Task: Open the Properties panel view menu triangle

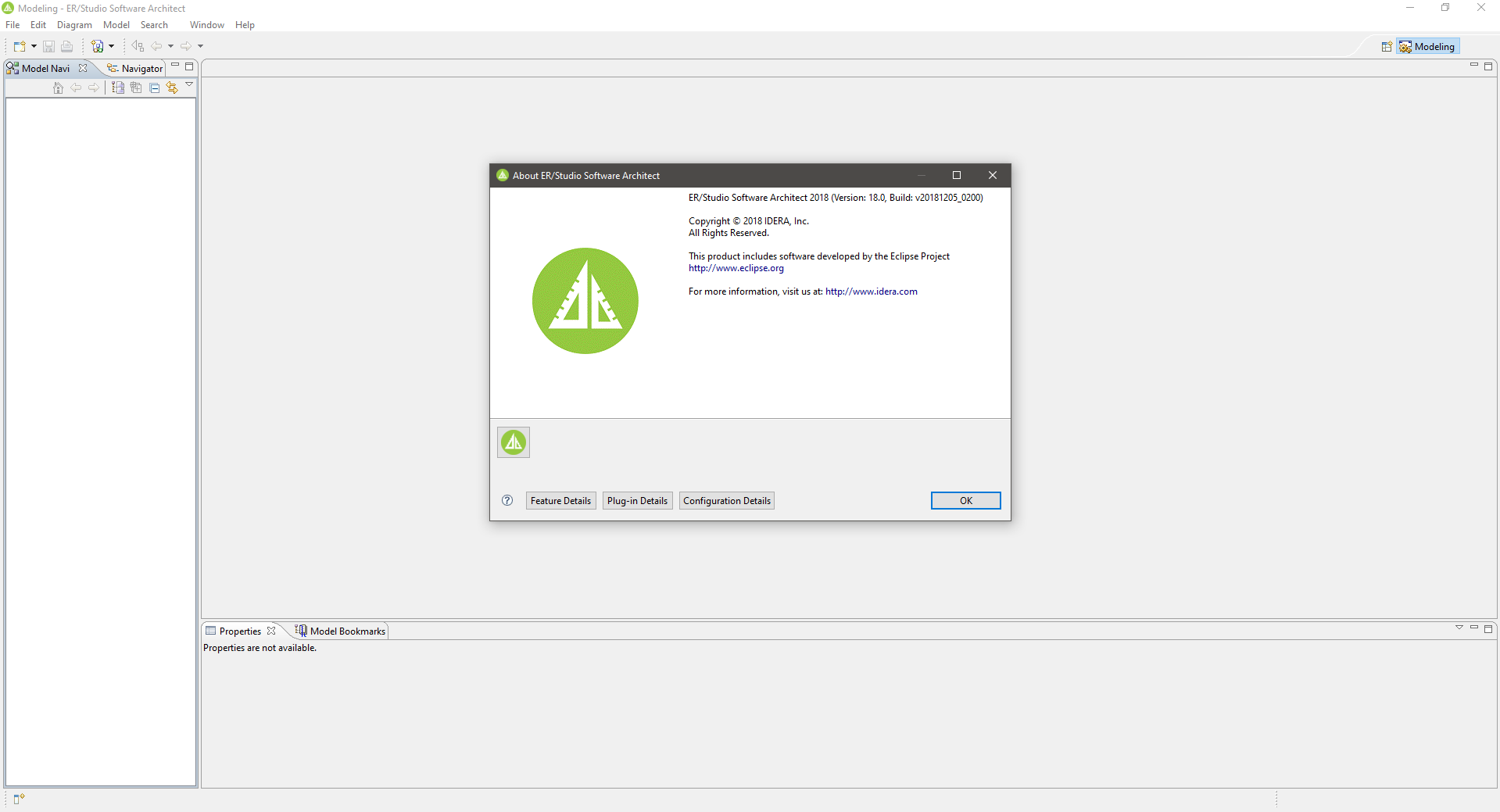Action: 1459,628
